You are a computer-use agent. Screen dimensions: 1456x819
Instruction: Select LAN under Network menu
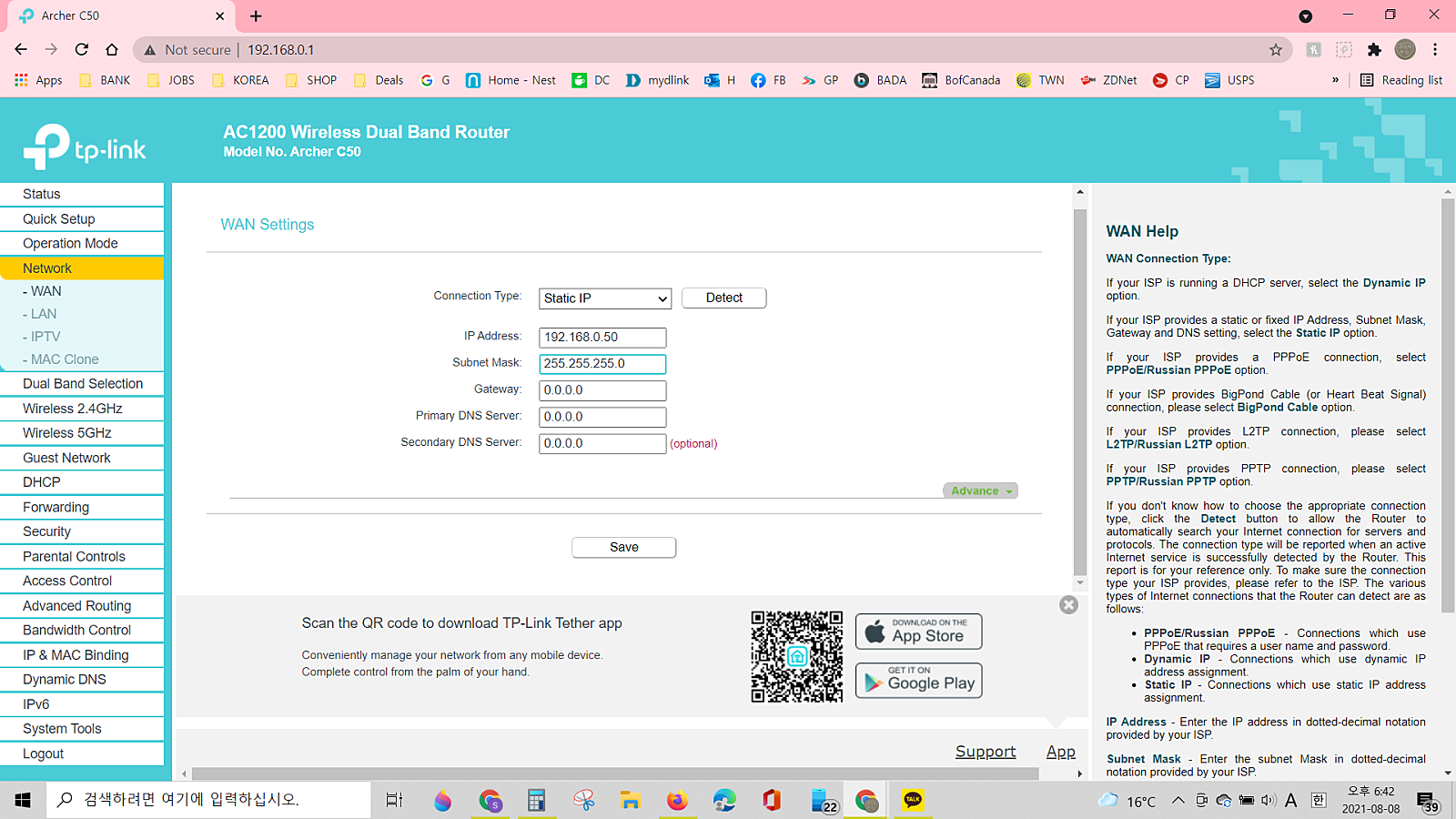[x=44, y=314]
